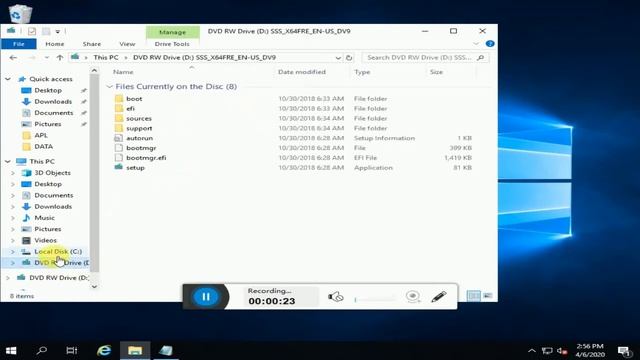Open the network tray icon
Viewport: 640px width, 360px height.
(x=547, y=351)
